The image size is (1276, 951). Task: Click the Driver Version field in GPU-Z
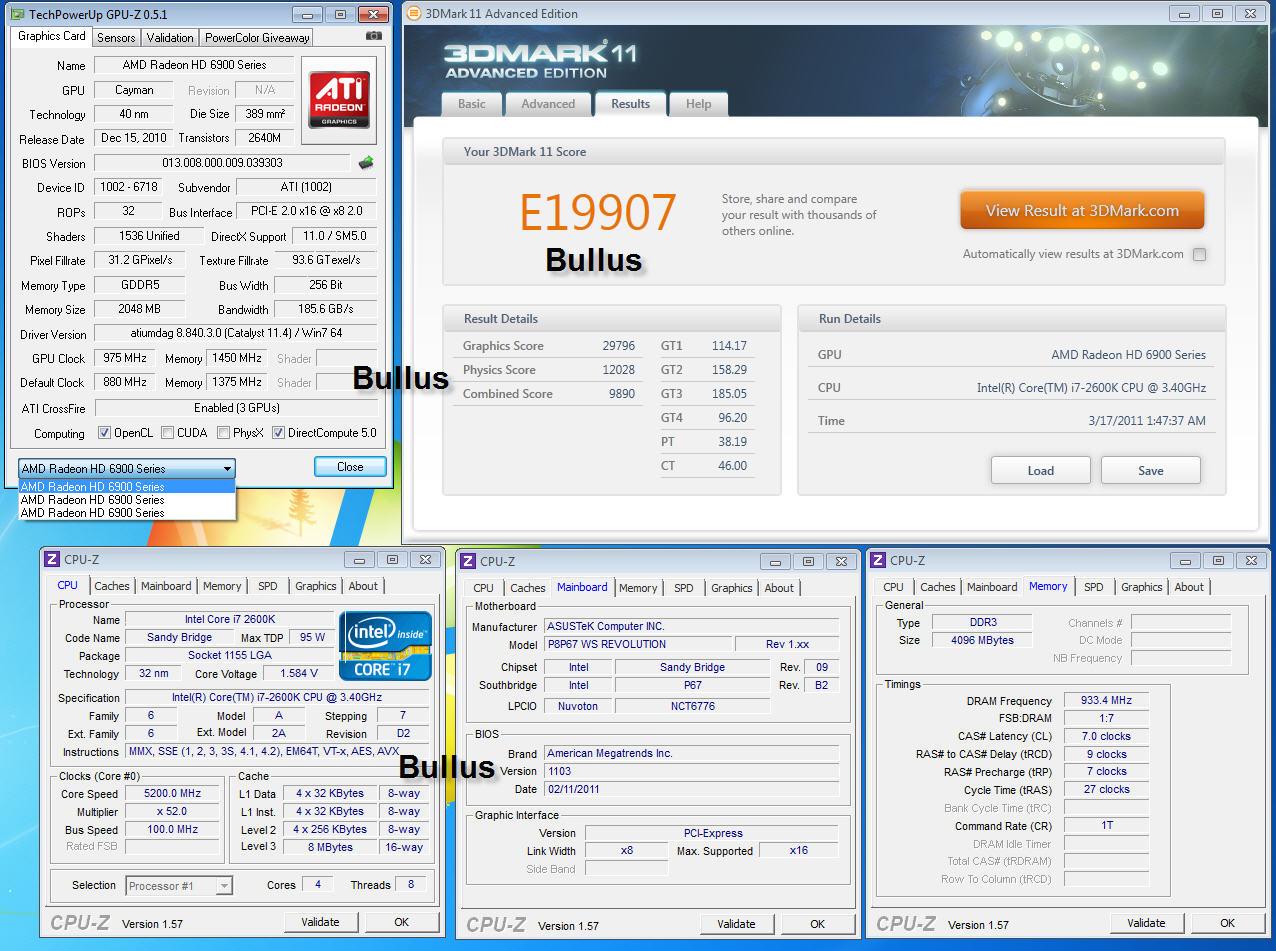[x=236, y=334]
